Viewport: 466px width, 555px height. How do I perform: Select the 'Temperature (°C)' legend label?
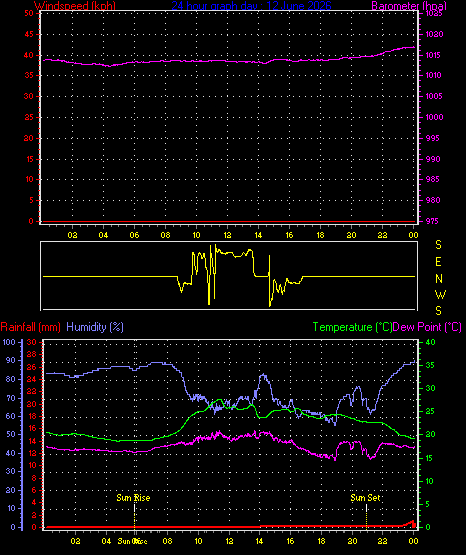pos(352,327)
